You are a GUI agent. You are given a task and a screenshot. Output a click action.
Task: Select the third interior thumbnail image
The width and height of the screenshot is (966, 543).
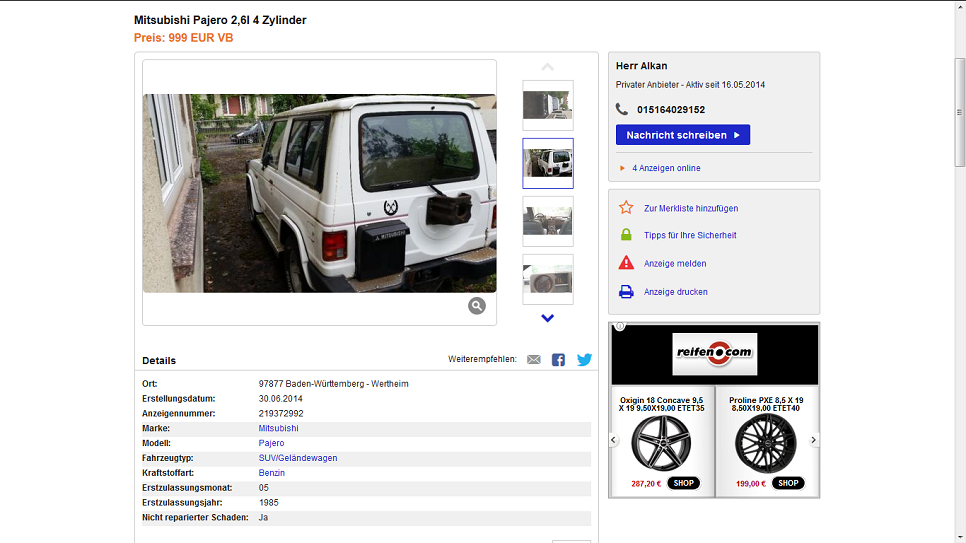point(548,221)
